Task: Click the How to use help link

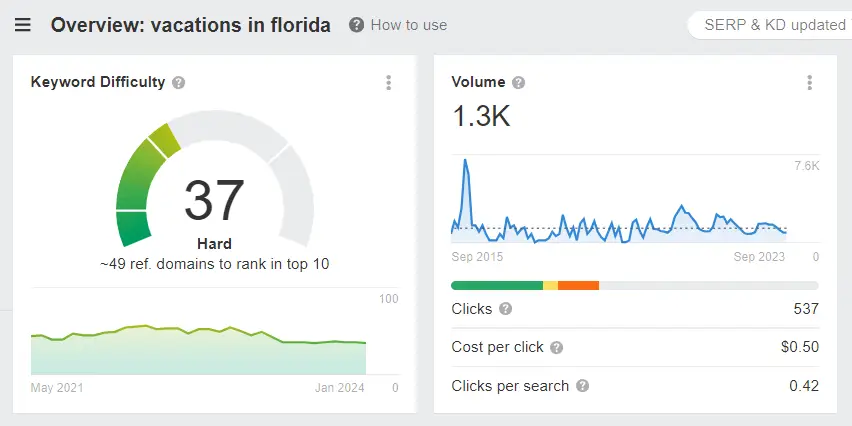Action: (x=408, y=25)
